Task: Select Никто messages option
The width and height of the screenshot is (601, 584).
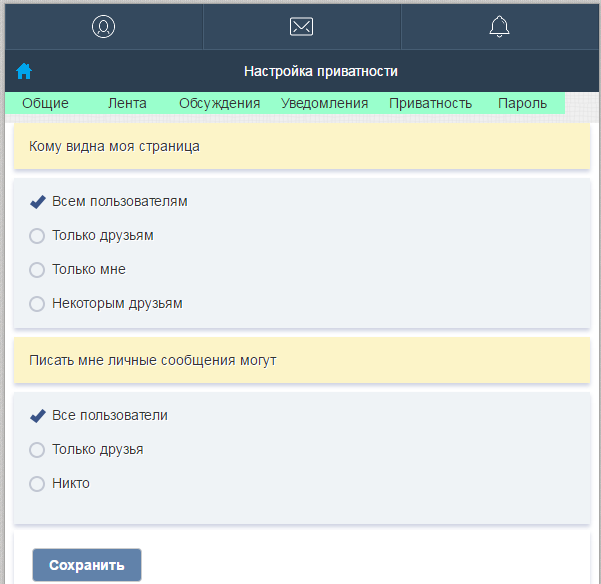Action: pyautogui.click(x=37, y=484)
